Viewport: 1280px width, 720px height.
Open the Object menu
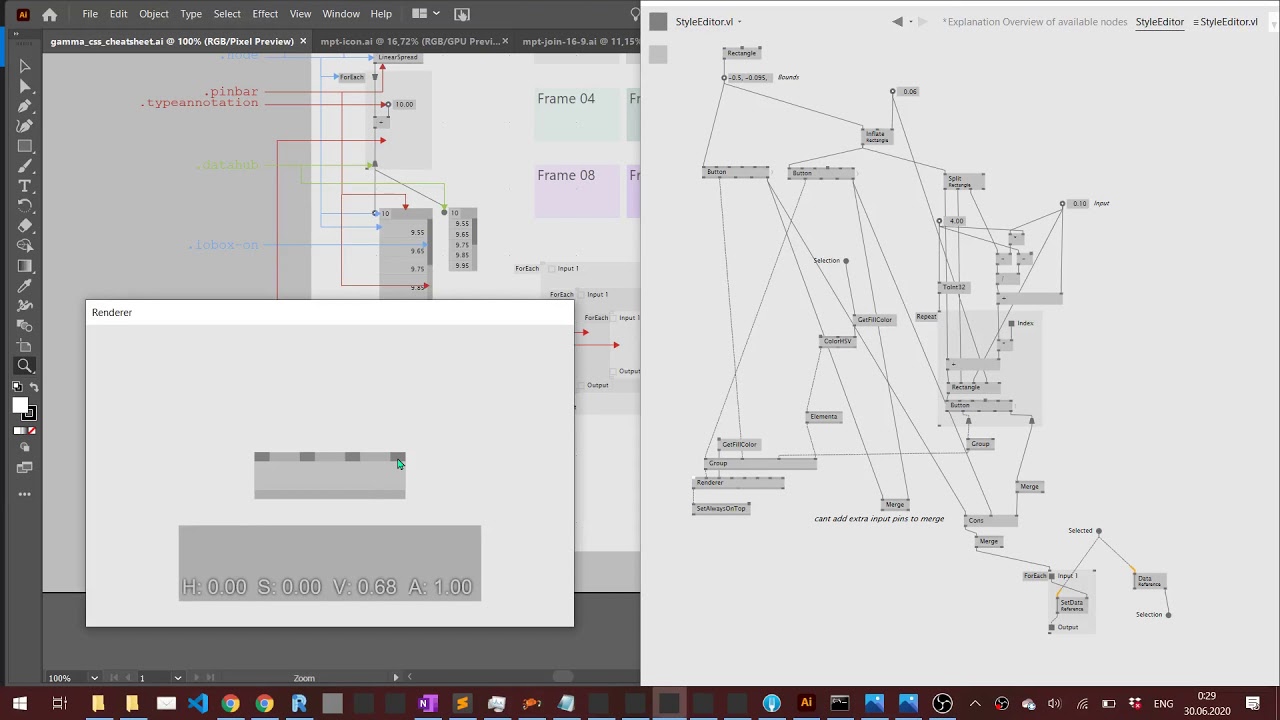click(x=154, y=14)
